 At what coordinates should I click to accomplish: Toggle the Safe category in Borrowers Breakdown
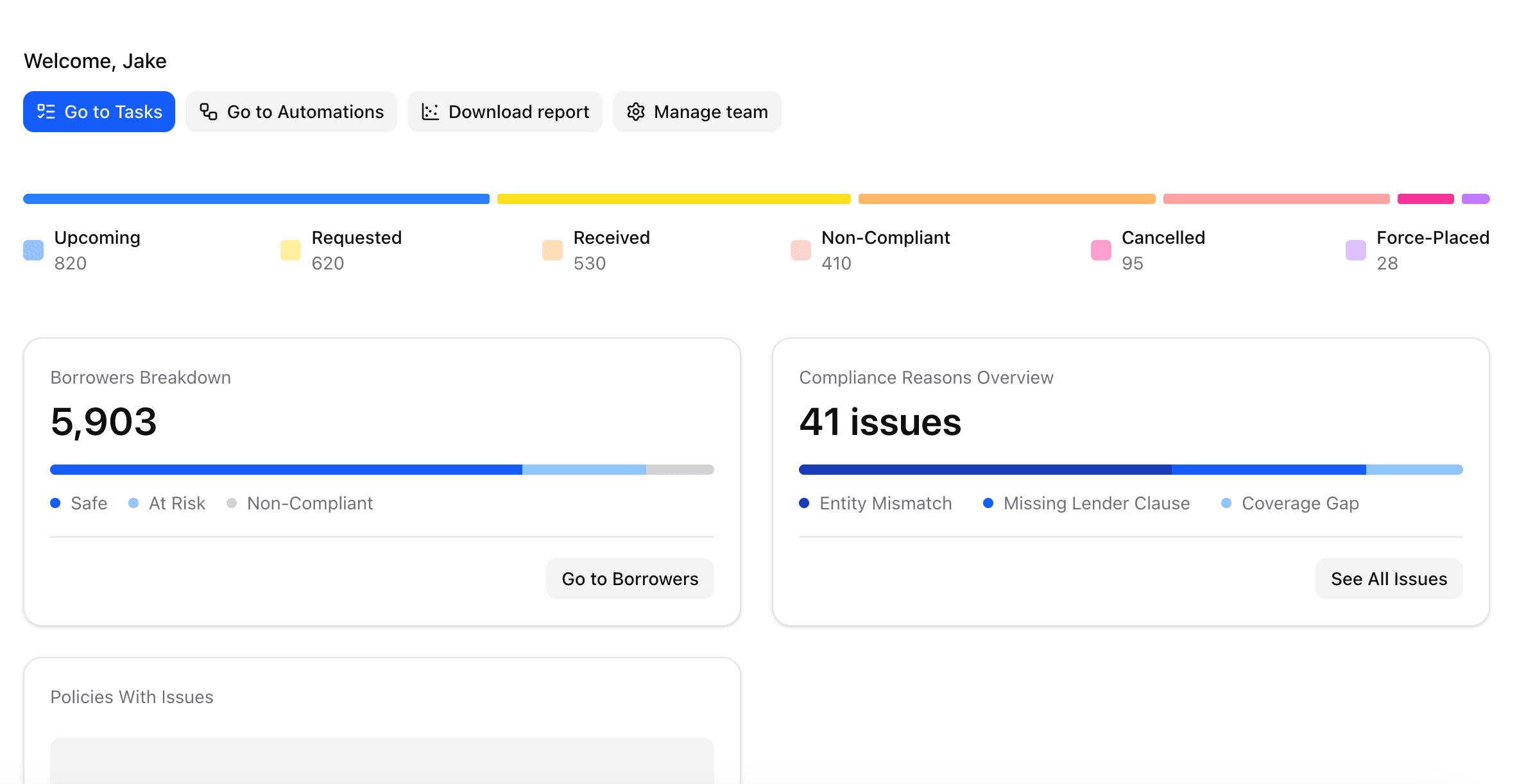(x=80, y=503)
